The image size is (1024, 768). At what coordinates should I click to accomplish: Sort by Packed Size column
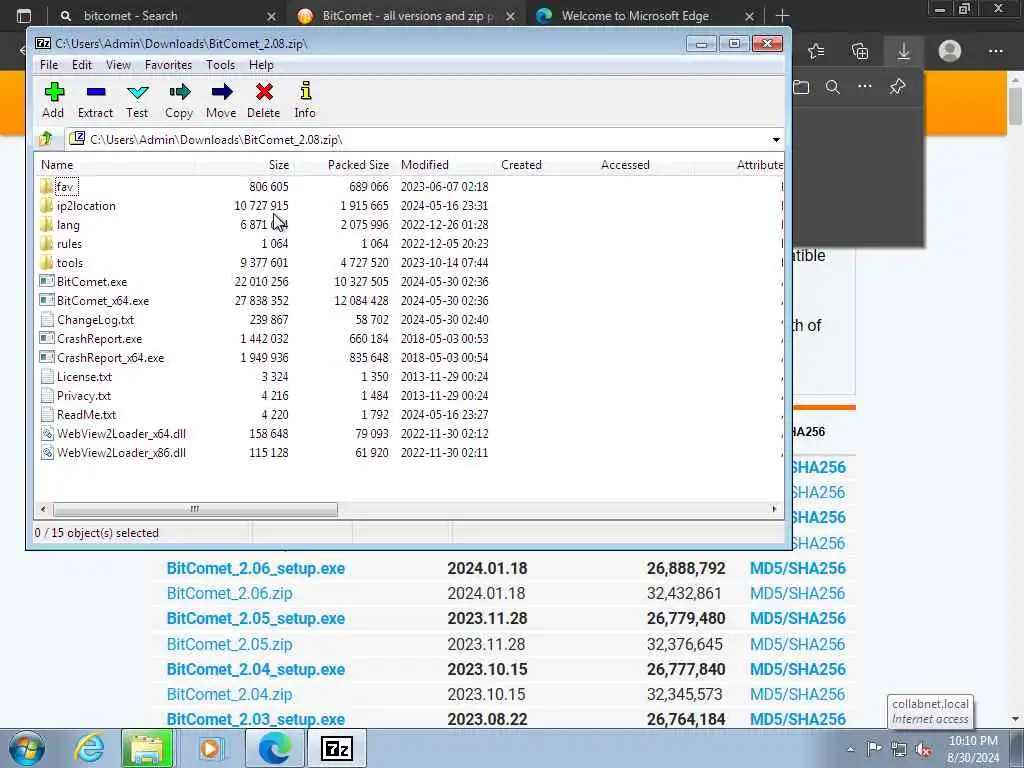pos(344,165)
